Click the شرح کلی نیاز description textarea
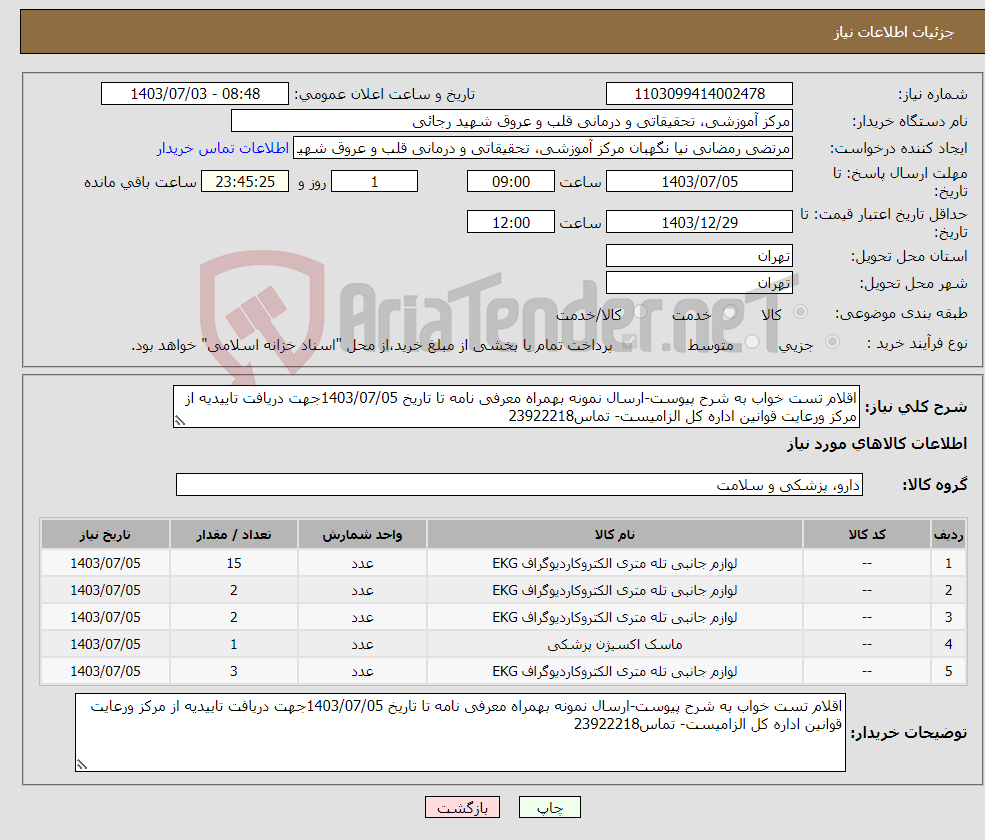The height and width of the screenshot is (840, 985). point(516,407)
